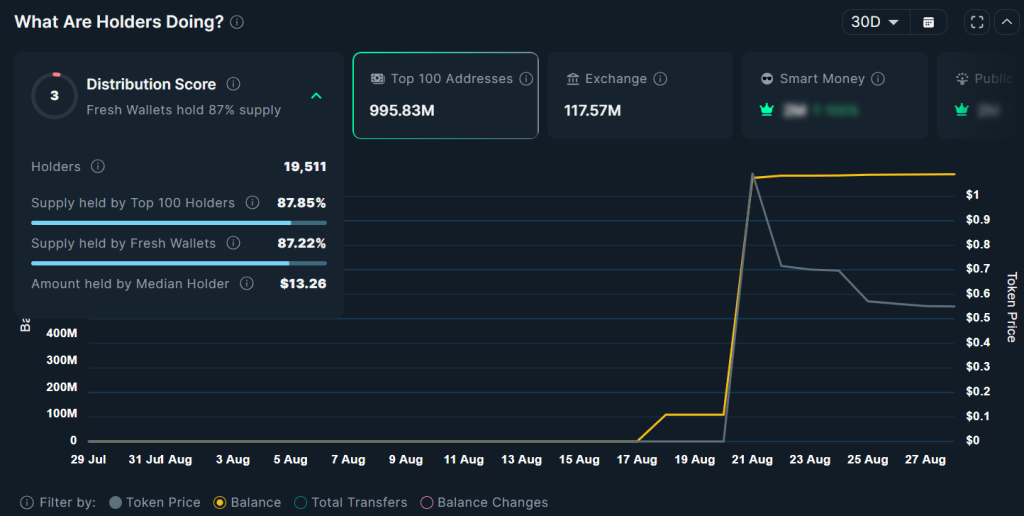
Task: Collapse the Distribution Score panel chevron
Action: pyautogui.click(x=316, y=96)
